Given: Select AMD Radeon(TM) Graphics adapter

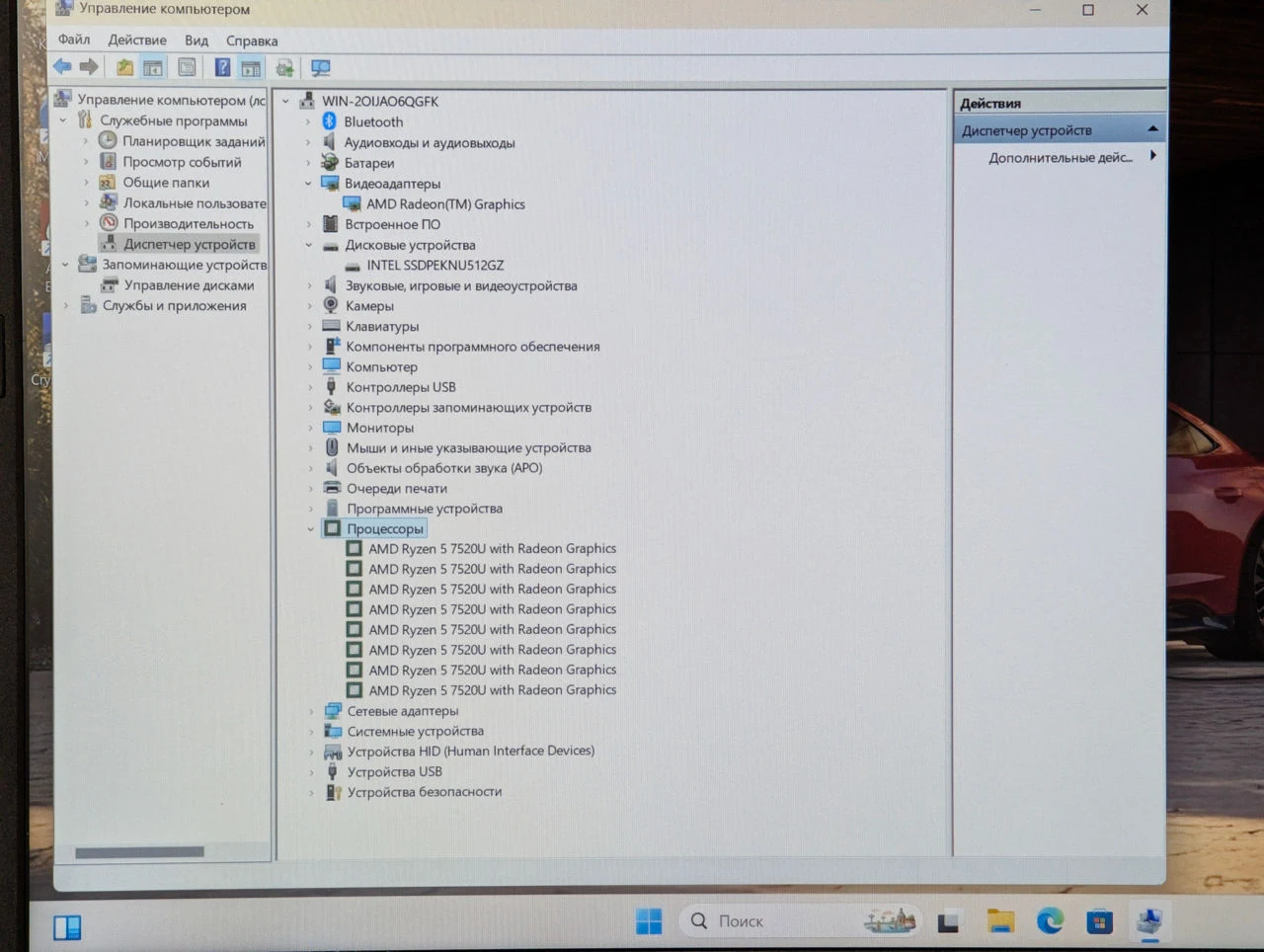Looking at the screenshot, I should coord(445,204).
